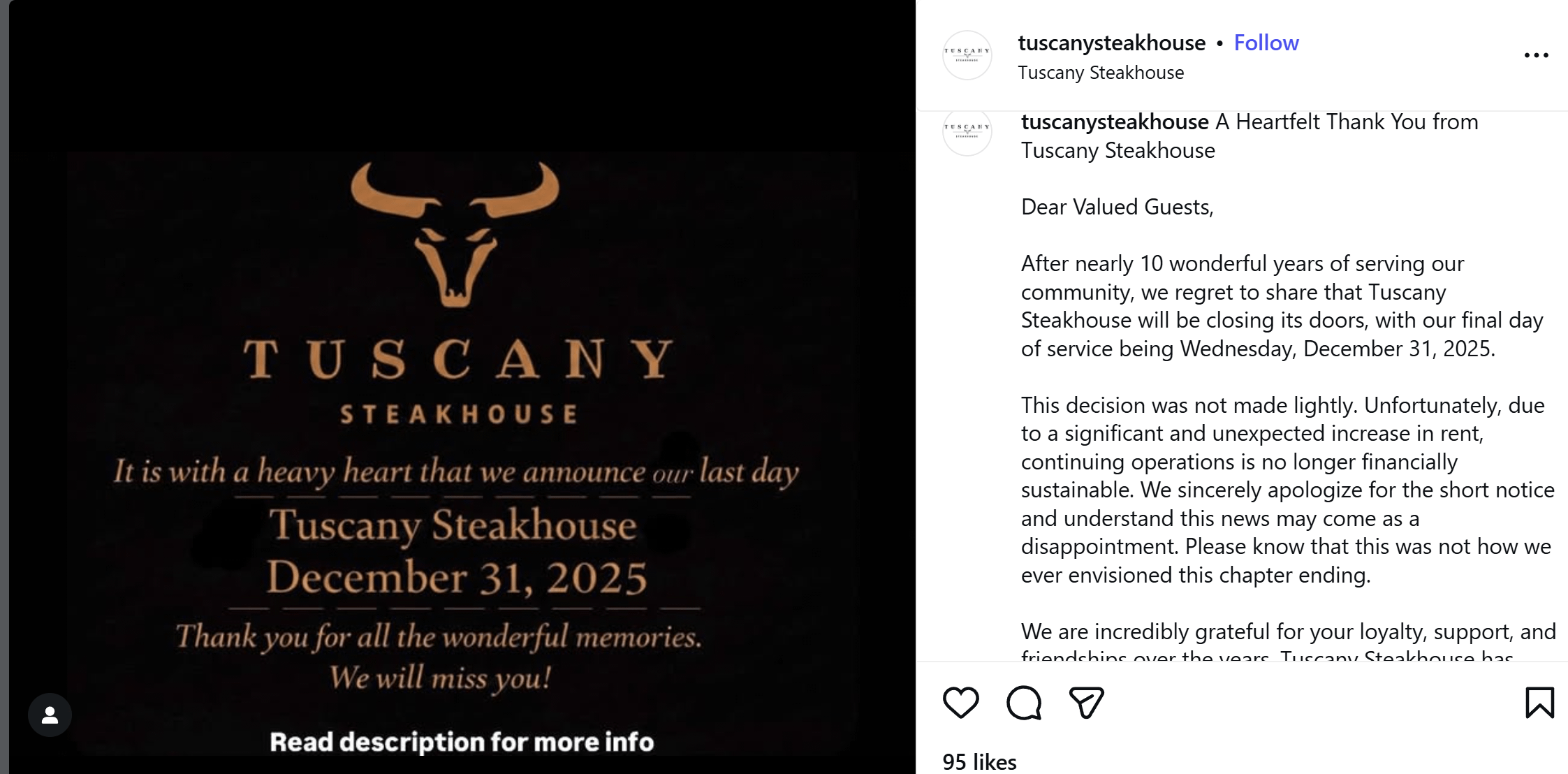Share the post using the paper plane icon

(1086, 702)
